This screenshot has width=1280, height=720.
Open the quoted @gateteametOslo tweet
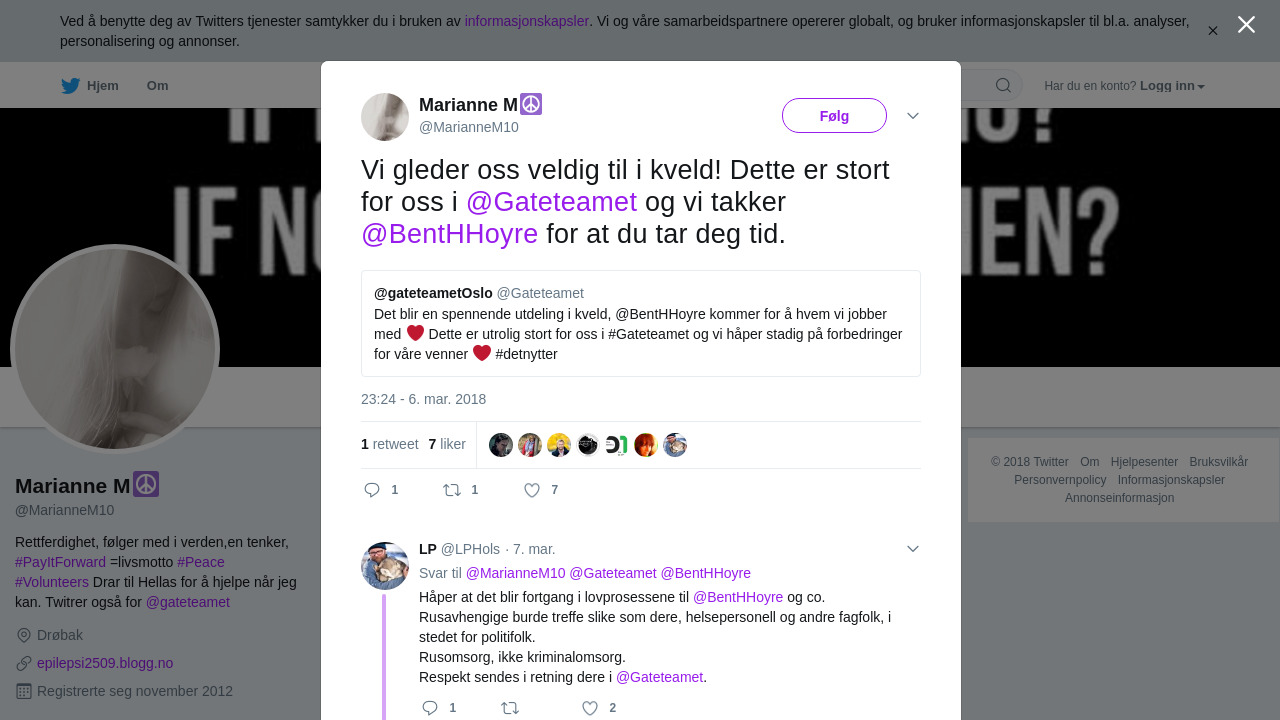coord(640,323)
